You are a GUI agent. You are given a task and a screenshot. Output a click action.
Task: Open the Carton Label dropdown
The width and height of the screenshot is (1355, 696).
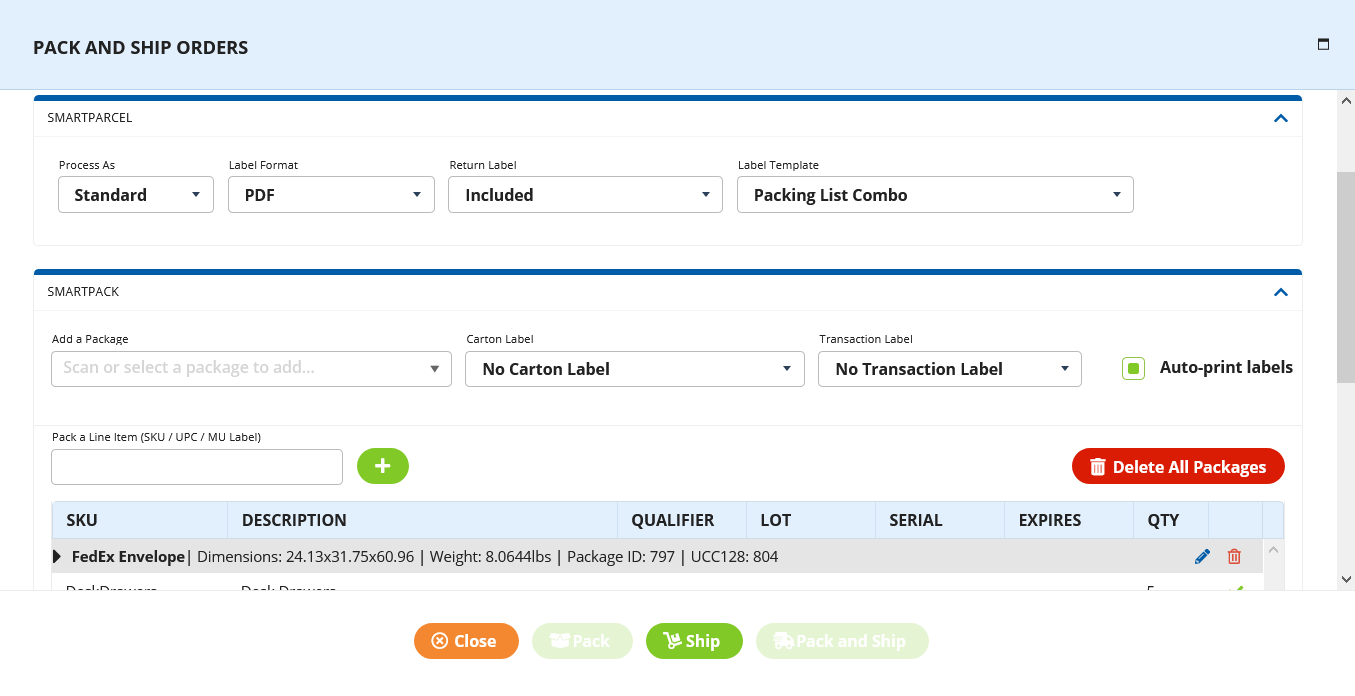tap(634, 369)
